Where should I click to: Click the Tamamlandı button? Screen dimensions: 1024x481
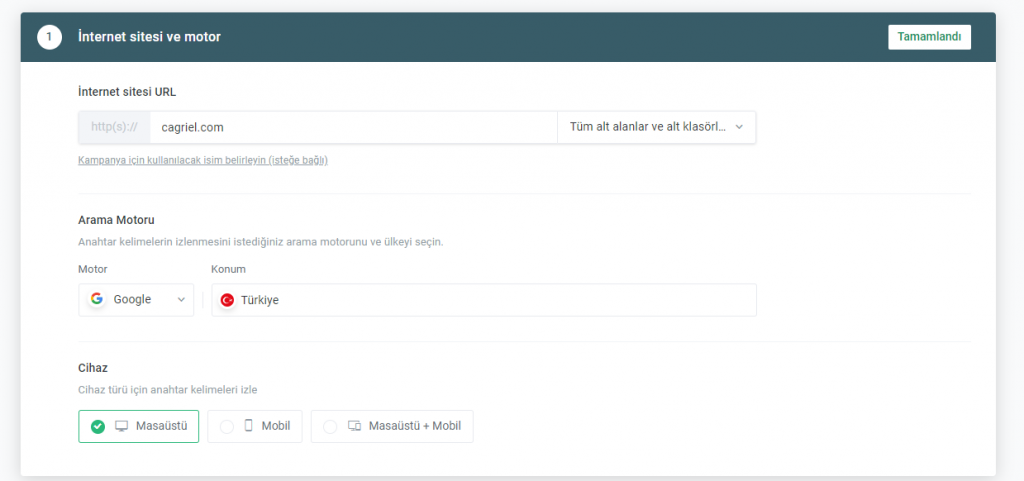tap(929, 37)
